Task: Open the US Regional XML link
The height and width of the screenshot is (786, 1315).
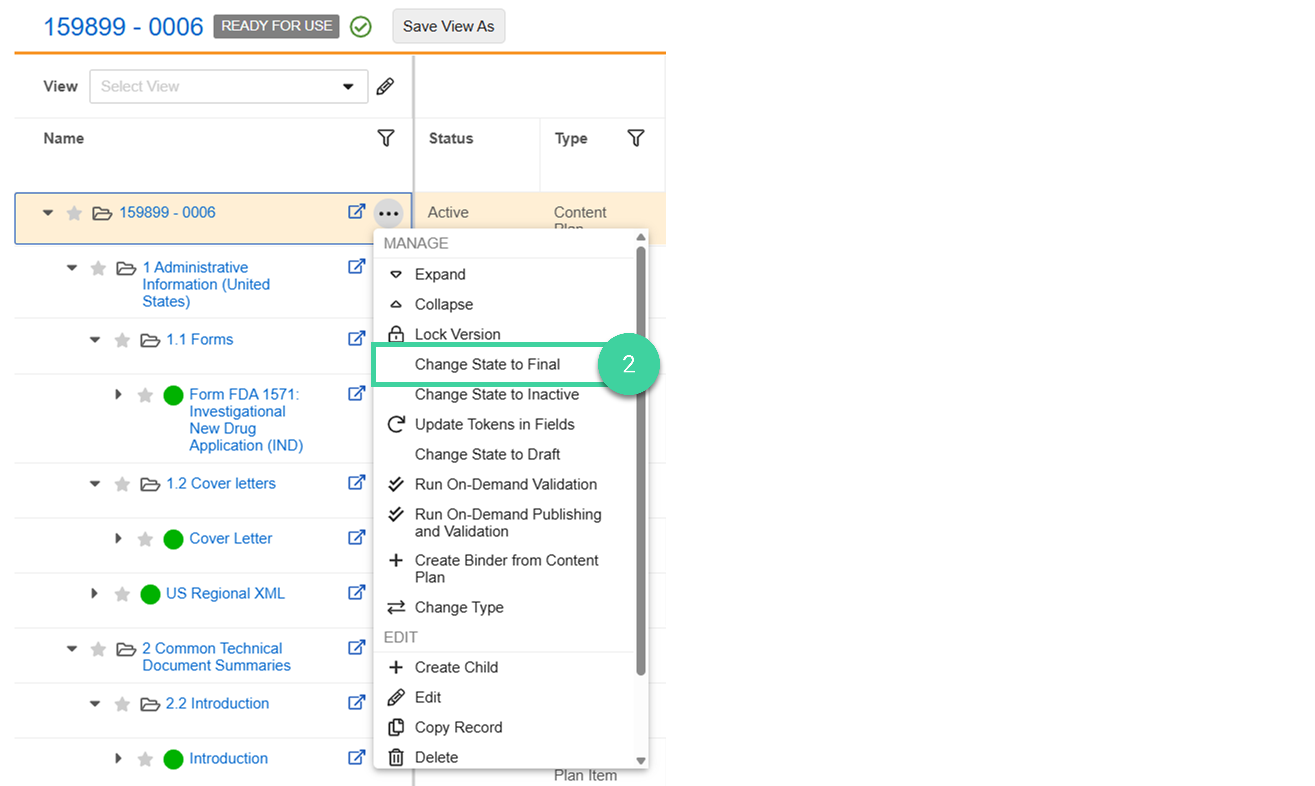Action: point(225,593)
